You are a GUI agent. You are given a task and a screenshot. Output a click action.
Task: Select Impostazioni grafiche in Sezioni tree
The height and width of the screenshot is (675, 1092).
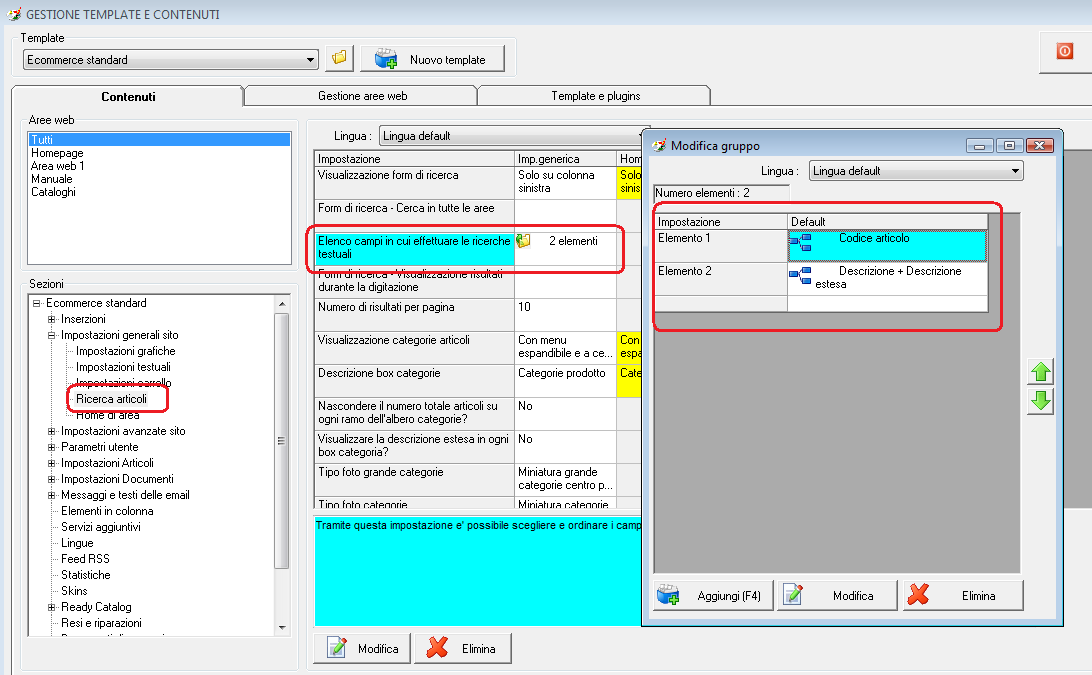[125, 351]
